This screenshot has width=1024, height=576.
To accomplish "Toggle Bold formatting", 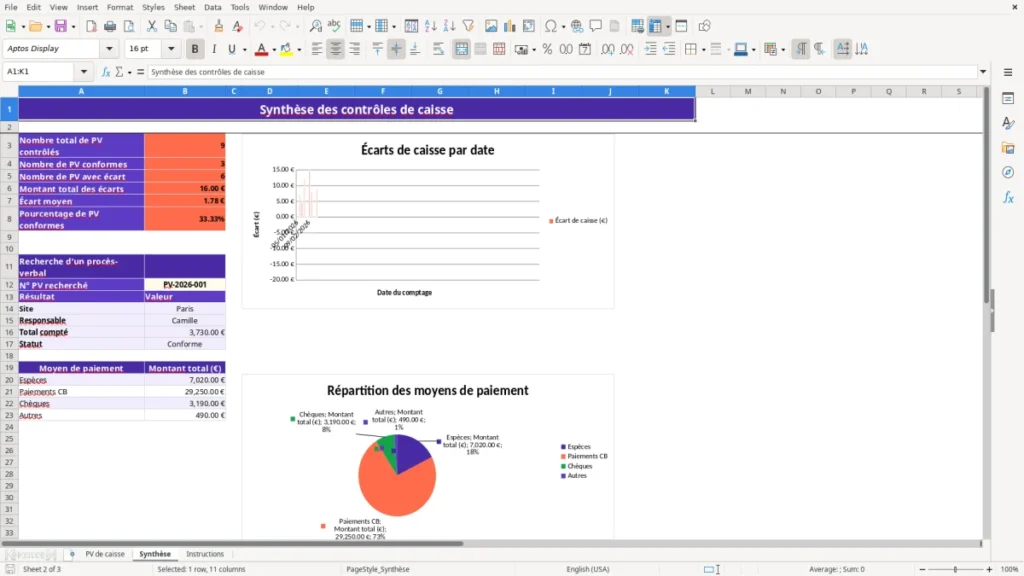I will click(x=195, y=49).
